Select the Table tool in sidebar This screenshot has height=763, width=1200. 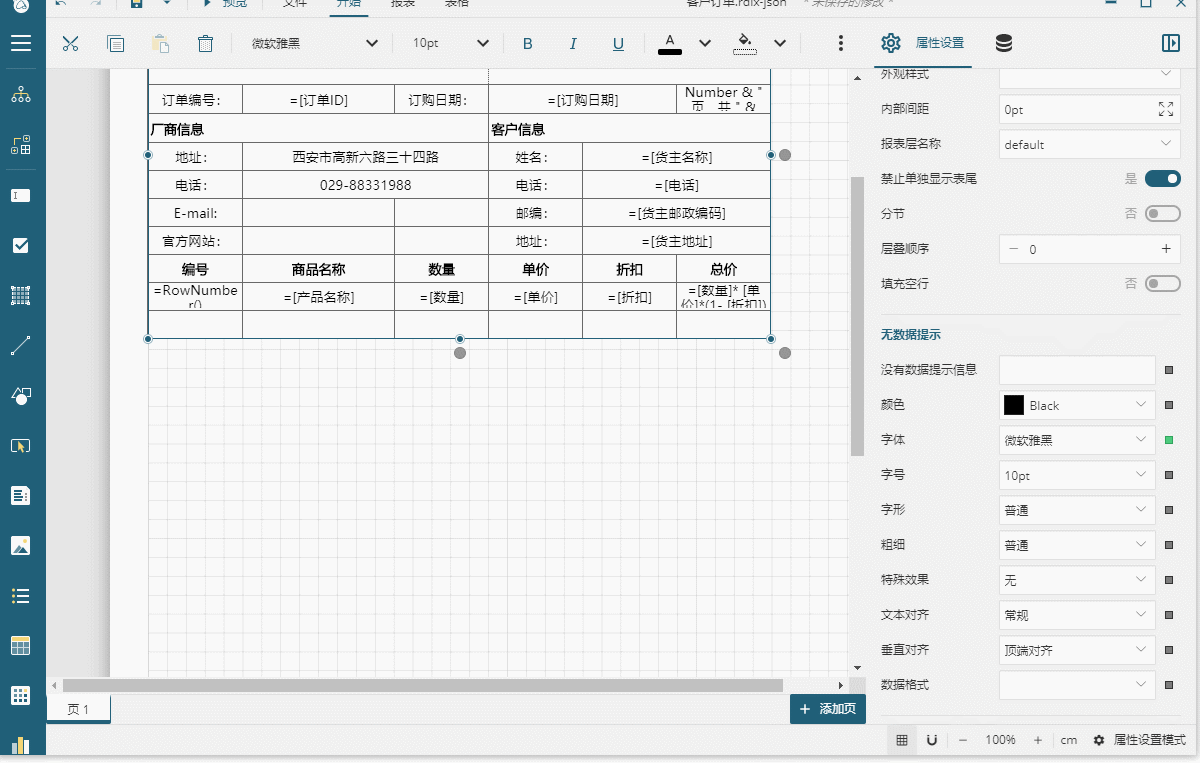(x=21, y=646)
